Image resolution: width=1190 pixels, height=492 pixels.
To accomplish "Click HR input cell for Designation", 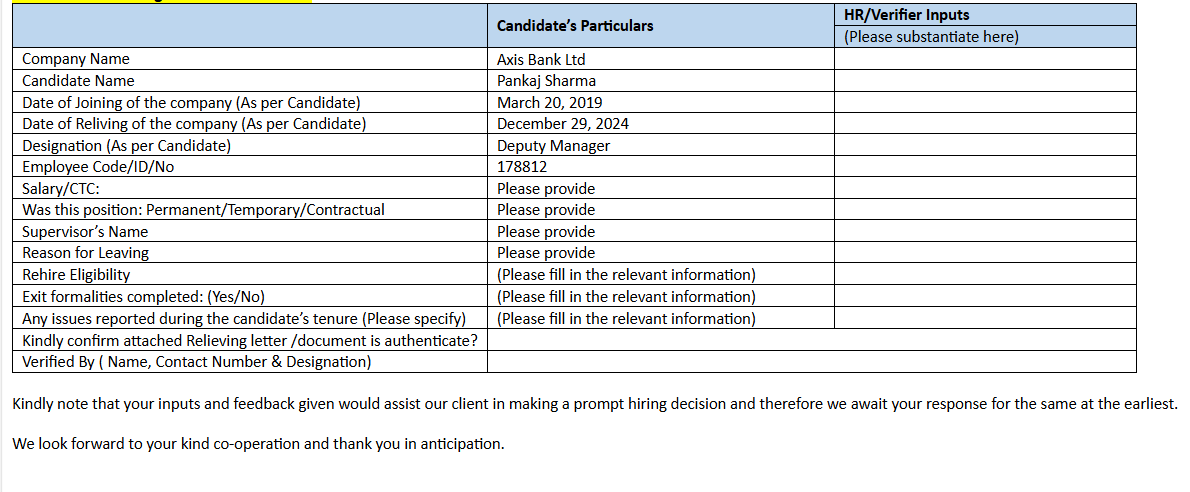I will [985, 145].
